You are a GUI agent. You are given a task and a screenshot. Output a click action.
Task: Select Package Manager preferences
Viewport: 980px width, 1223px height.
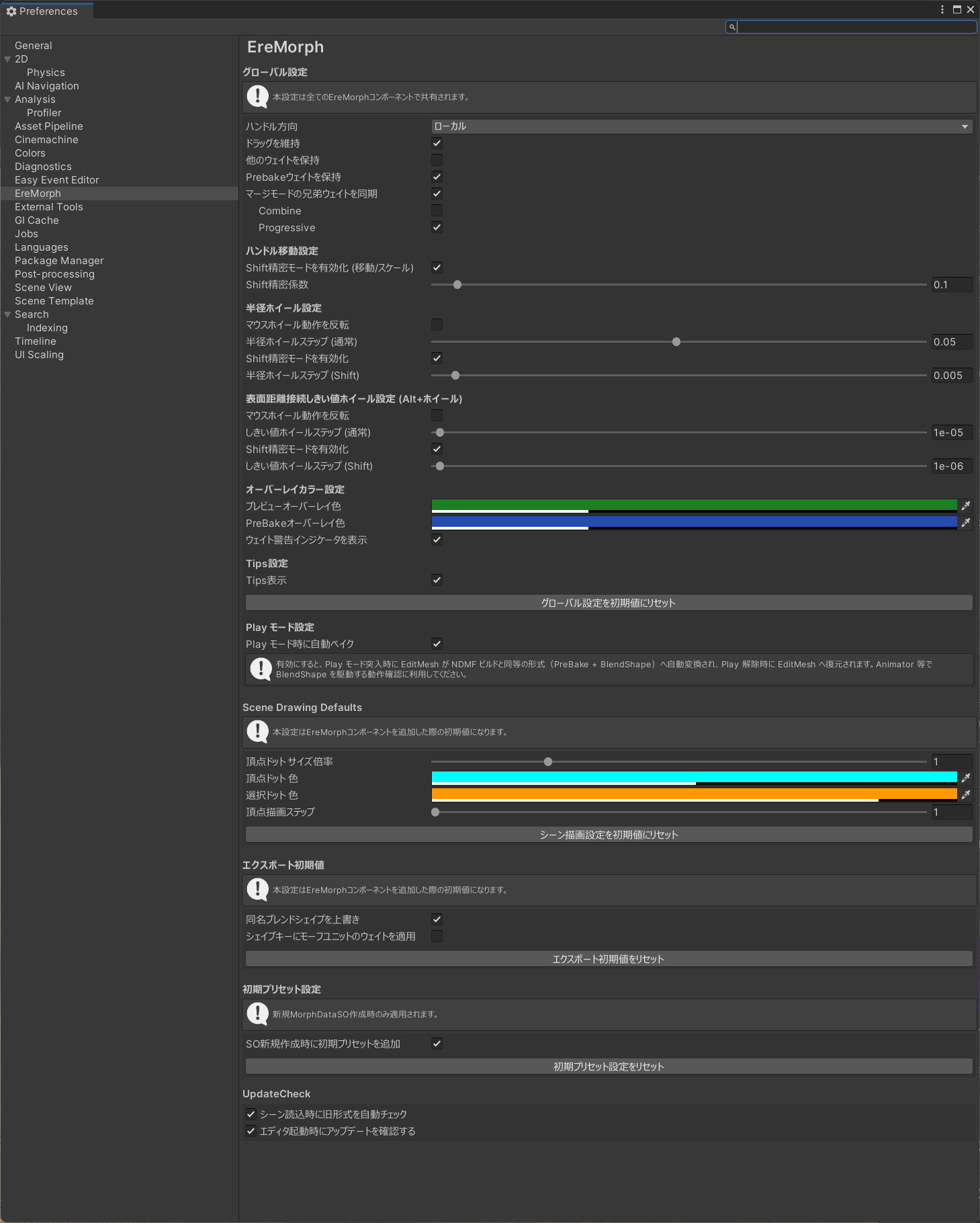[x=59, y=261]
